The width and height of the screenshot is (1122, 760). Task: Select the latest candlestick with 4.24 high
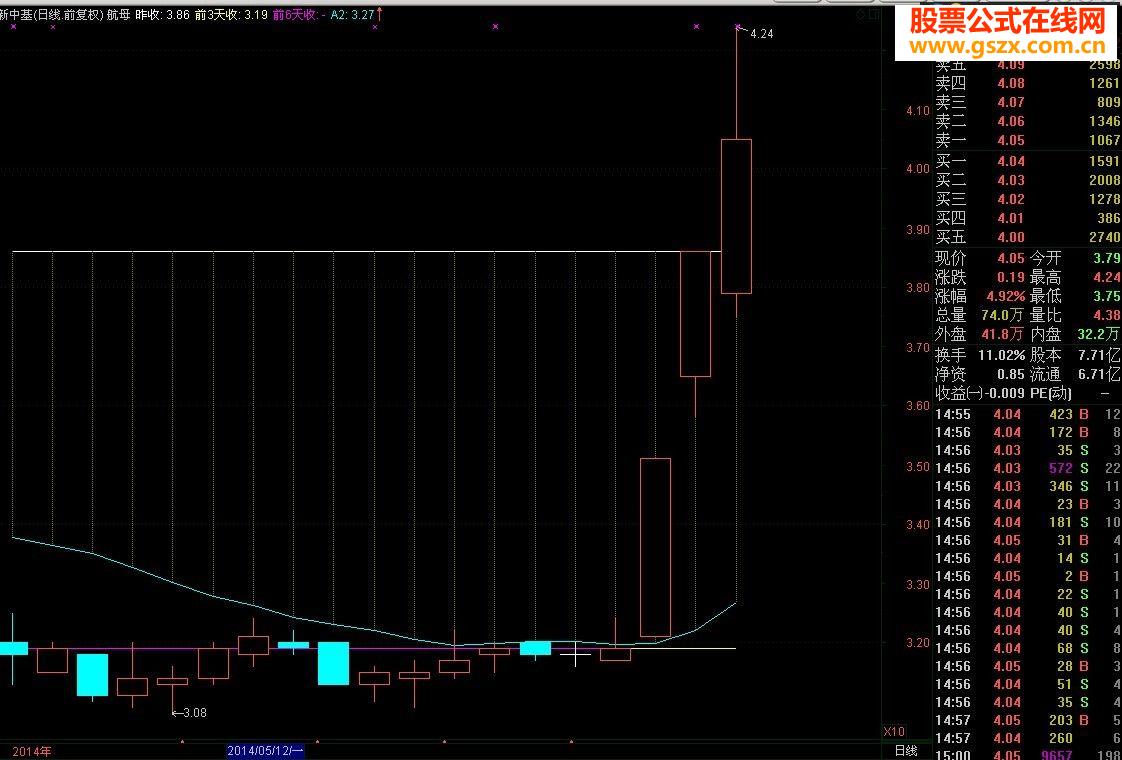point(736,216)
